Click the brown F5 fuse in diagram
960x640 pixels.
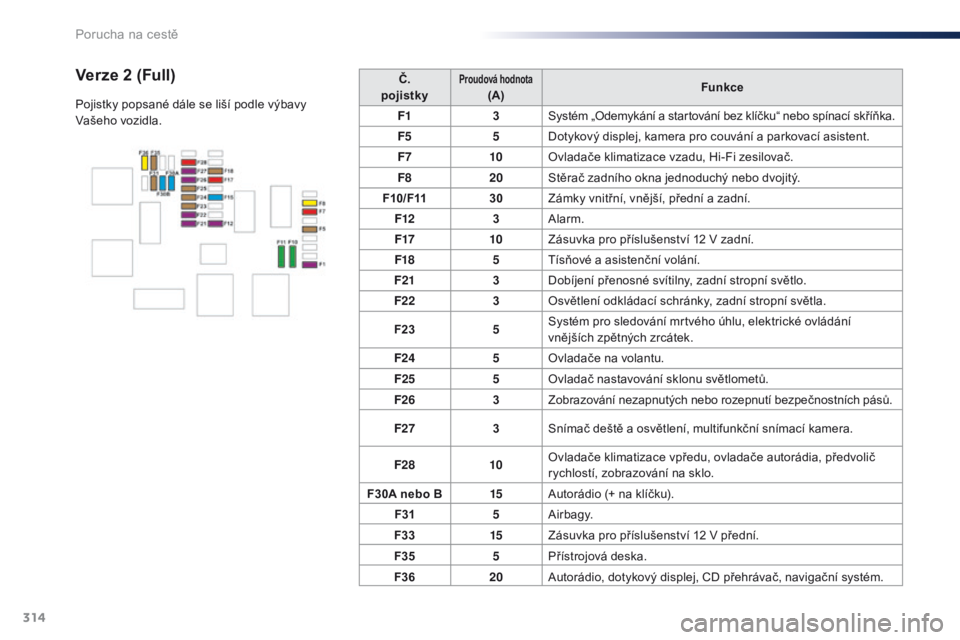point(310,229)
